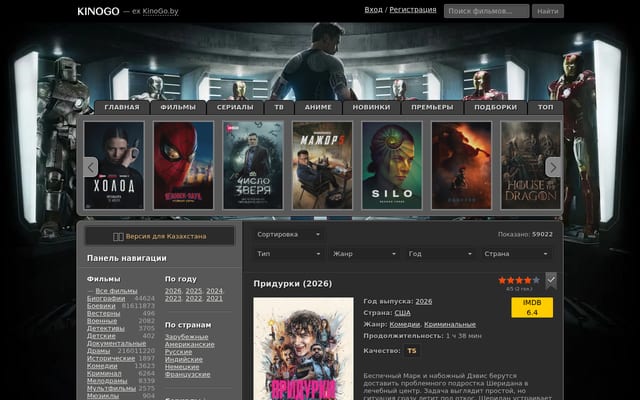Open the Биографии category
This screenshot has width=640, height=400.
(106, 298)
